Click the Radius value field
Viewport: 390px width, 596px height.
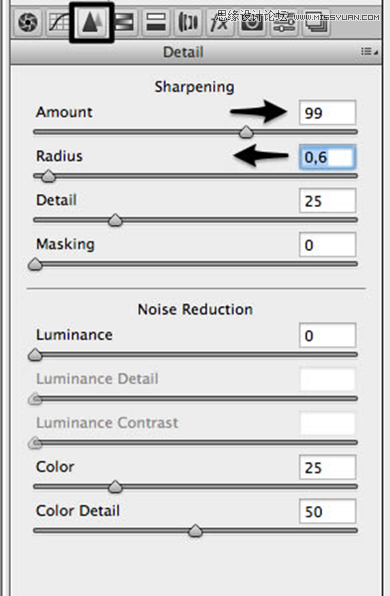tap(327, 157)
